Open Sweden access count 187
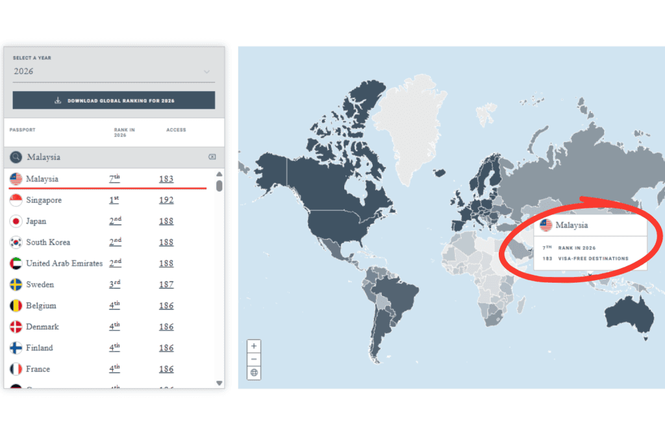The width and height of the screenshot is (665, 444). tap(166, 285)
